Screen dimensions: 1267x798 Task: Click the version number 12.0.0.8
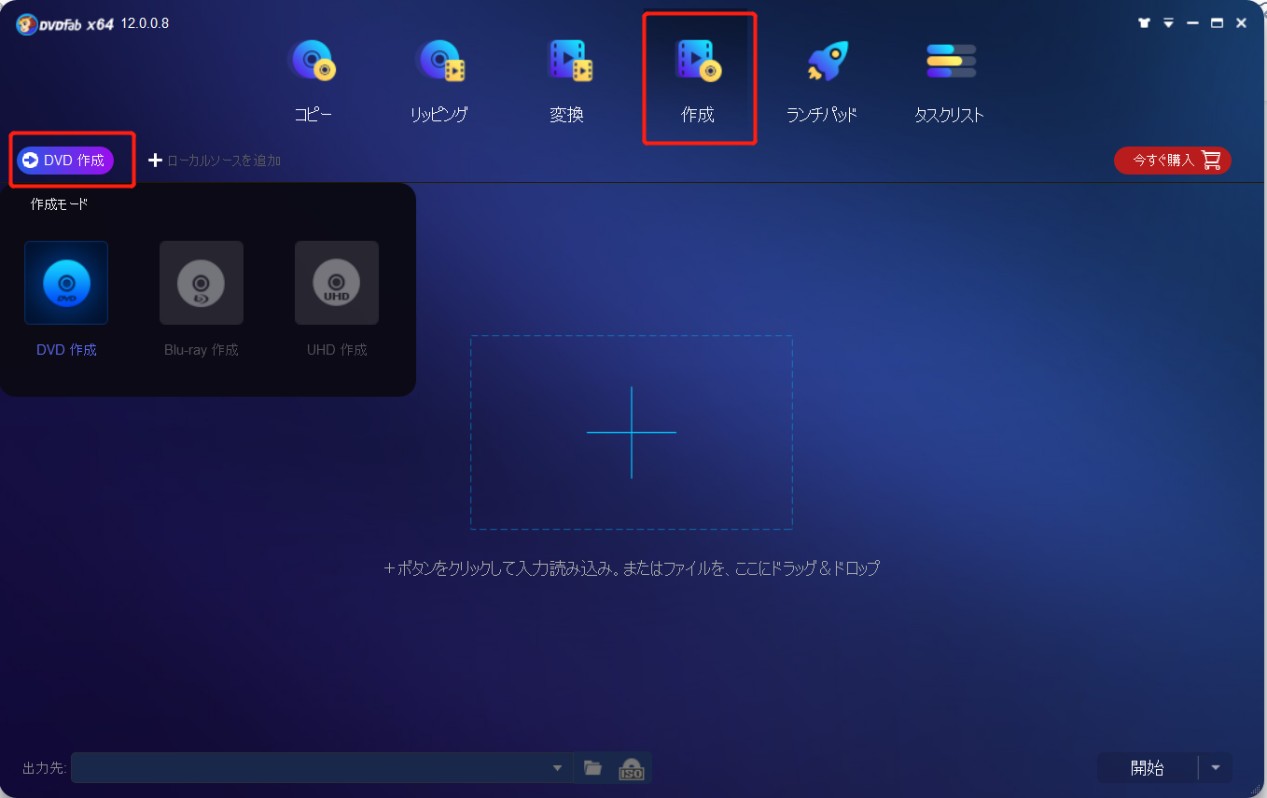tap(145, 23)
